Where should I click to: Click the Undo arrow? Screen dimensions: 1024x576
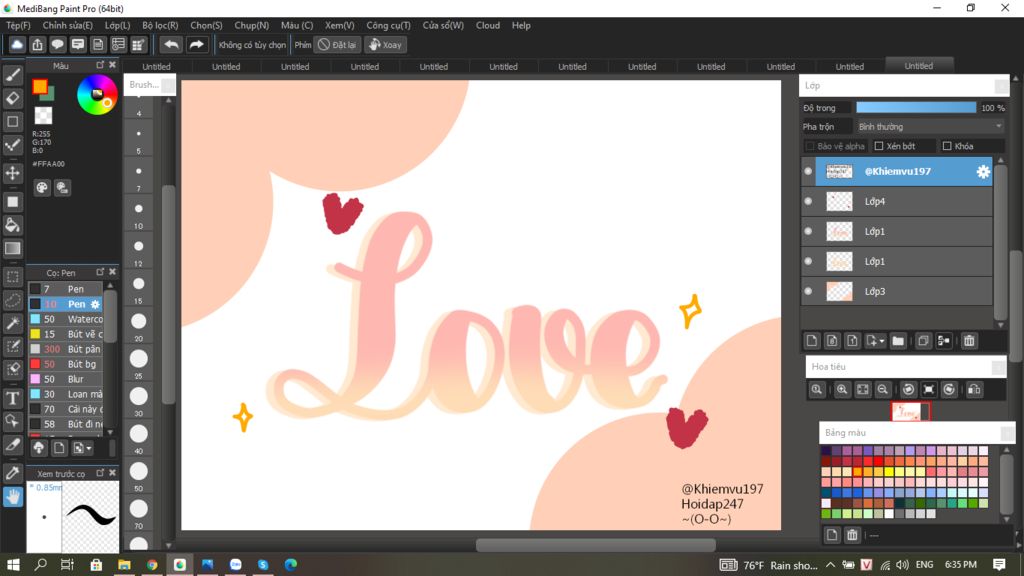point(171,44)
